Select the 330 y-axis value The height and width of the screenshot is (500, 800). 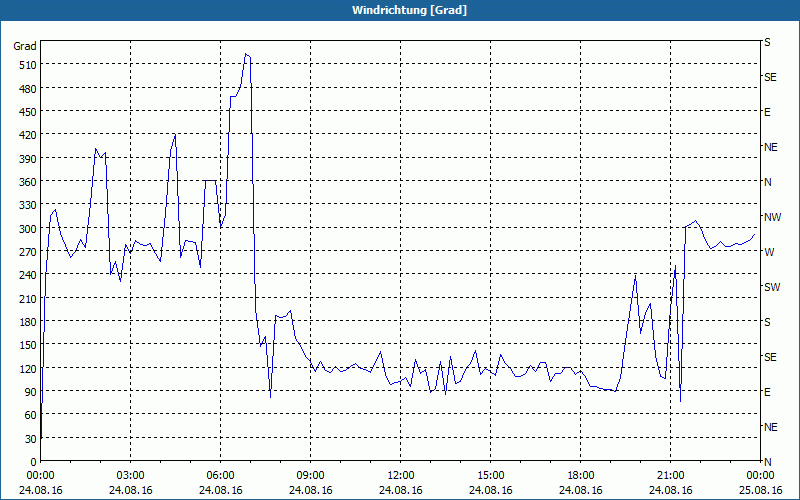[x=28, y=205]
